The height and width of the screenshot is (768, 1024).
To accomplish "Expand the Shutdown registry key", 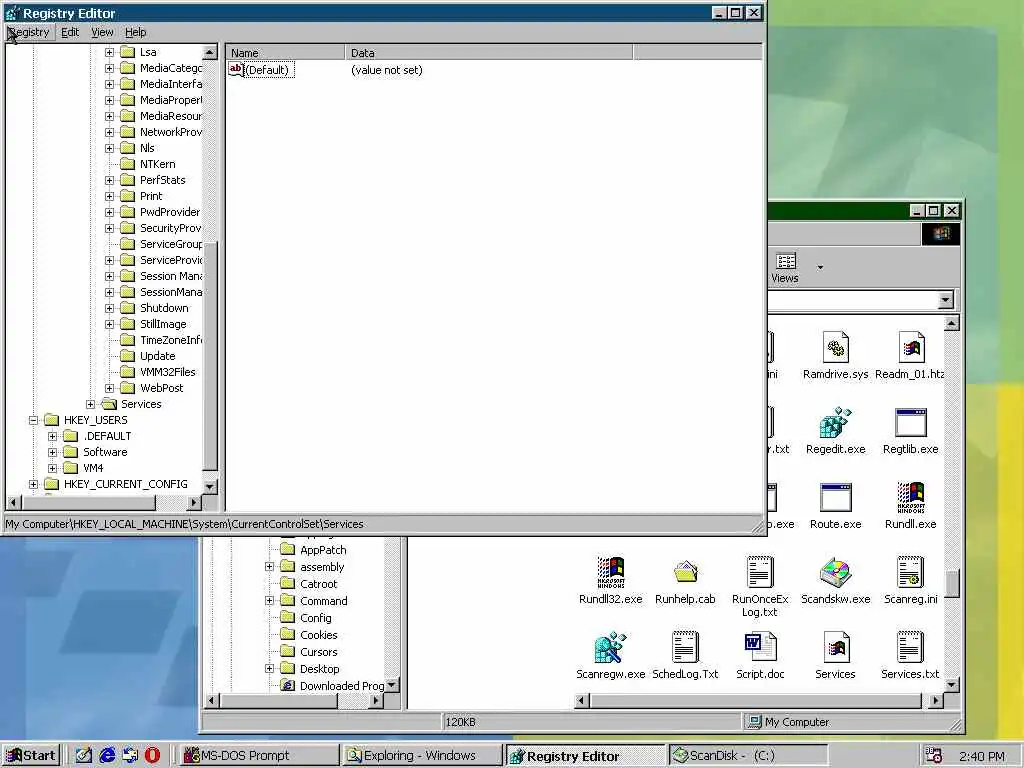I will pyautogui.click(x=109, y=308).
